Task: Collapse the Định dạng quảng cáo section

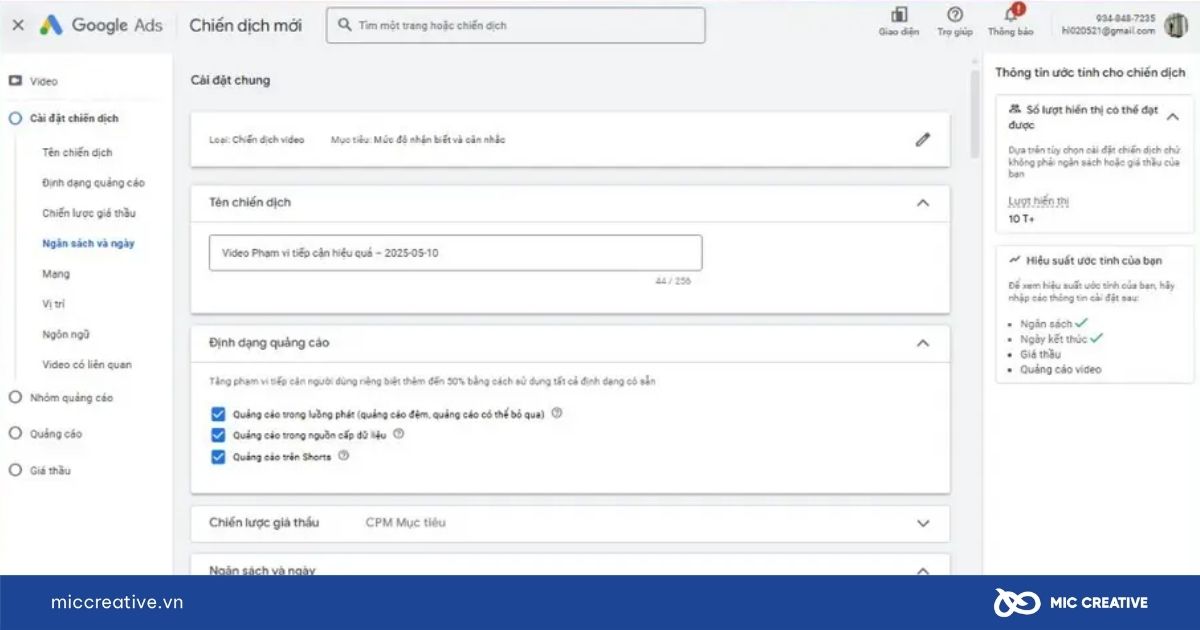Action: pyautogui.click(x=922, y=343)
